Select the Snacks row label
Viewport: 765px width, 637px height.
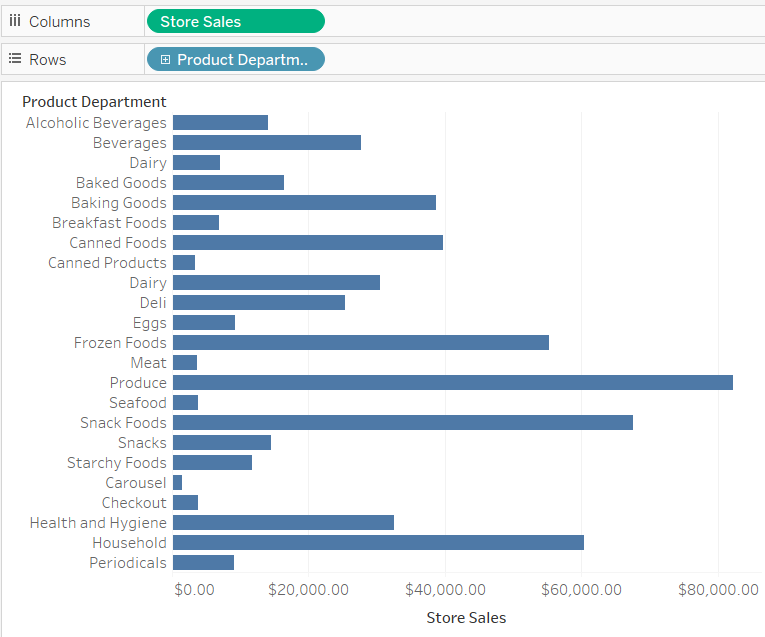coord(142,443)
